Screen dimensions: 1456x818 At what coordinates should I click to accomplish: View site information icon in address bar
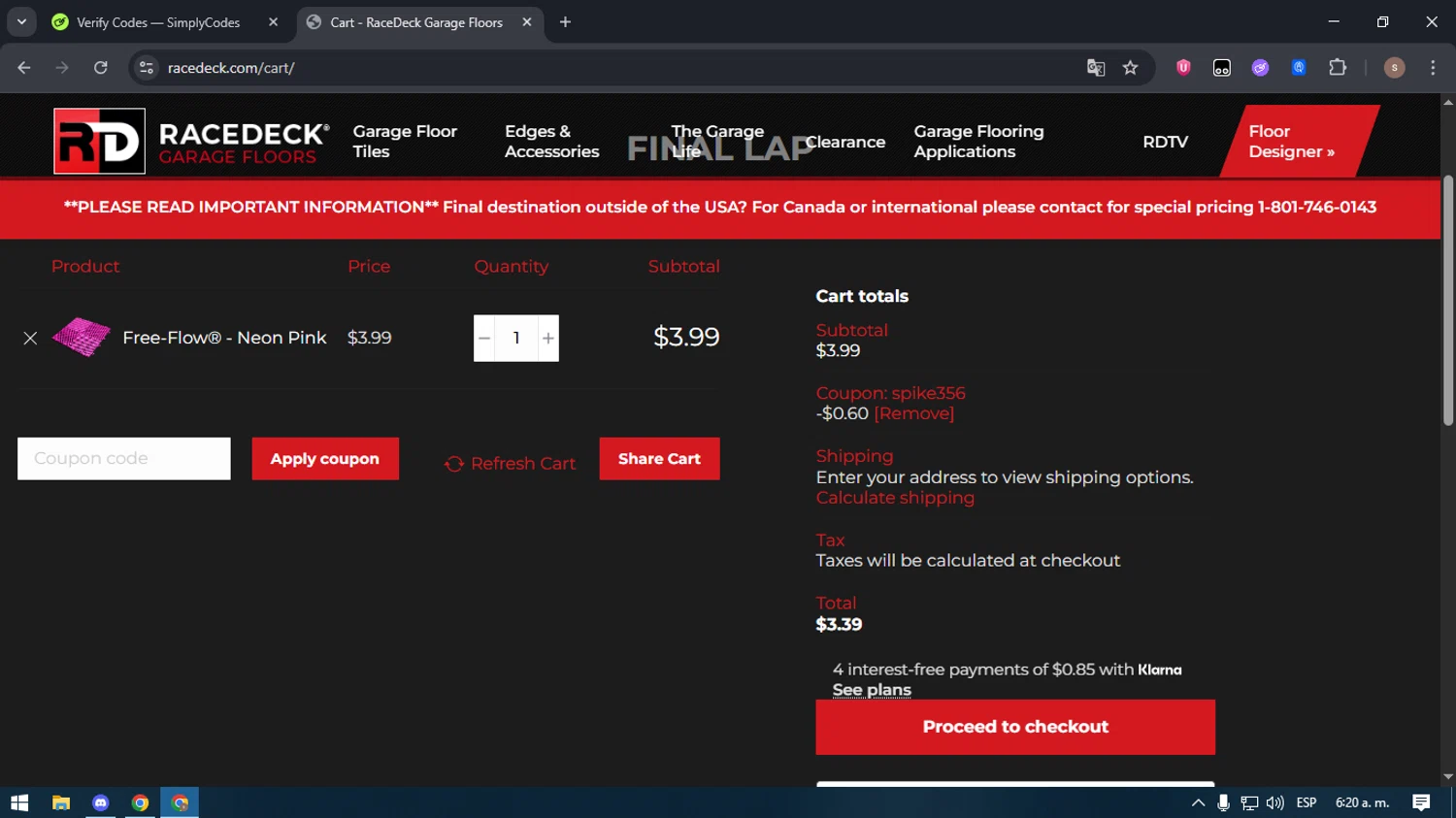147,68
